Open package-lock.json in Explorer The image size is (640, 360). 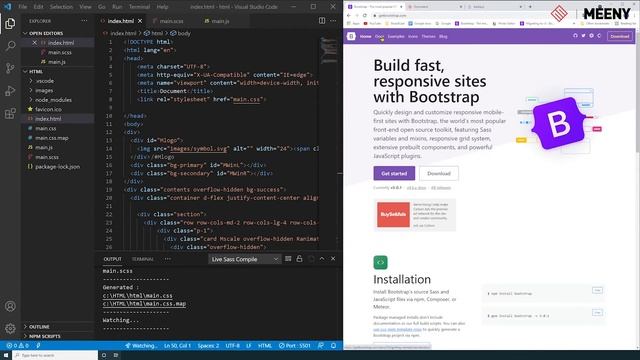pyautogui.click(x=58, y=167)
